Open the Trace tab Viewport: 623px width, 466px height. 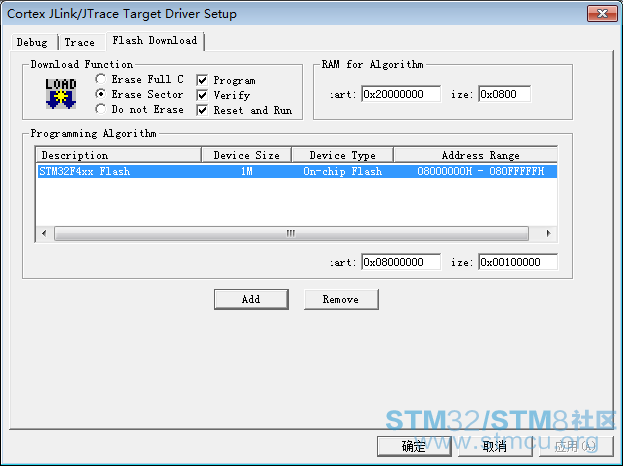pos(79,42)
